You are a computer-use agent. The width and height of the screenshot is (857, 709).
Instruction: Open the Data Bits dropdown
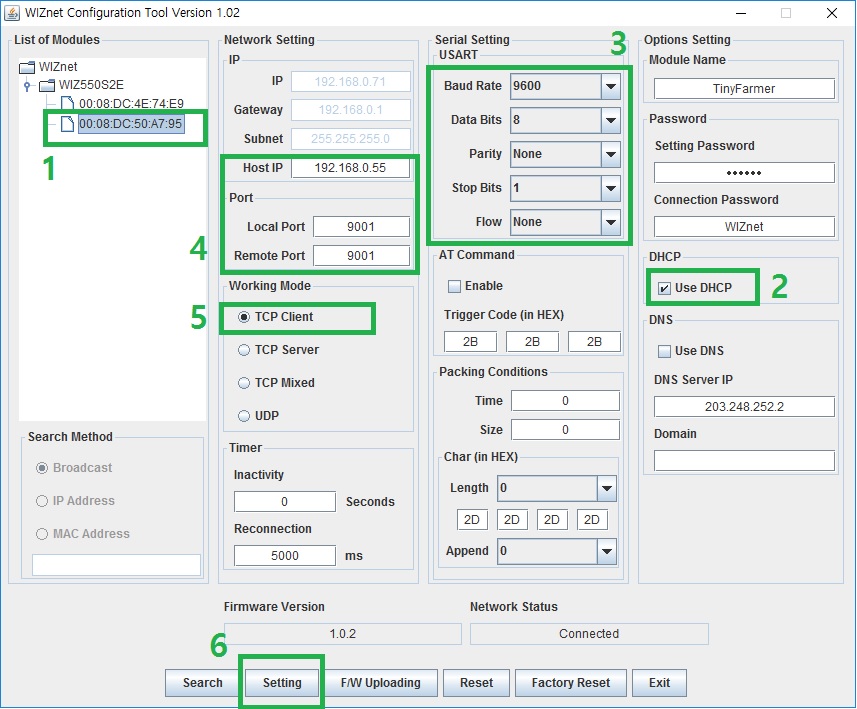pyautogui.click(x=611, y=120)
